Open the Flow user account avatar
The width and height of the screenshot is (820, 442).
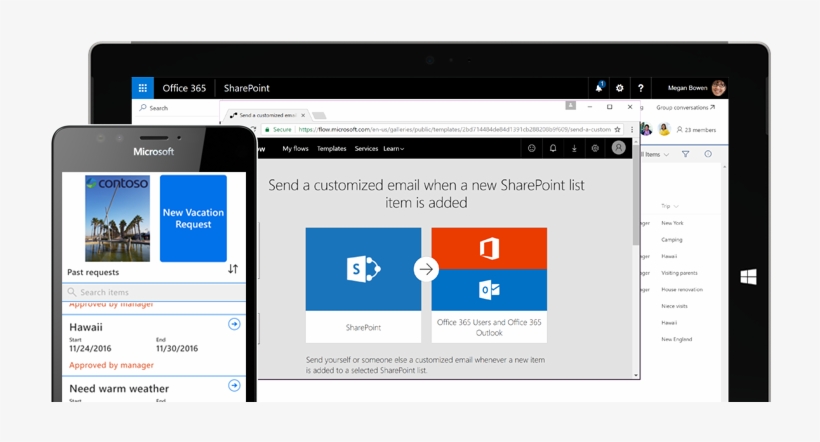click(x=618, y=148)
